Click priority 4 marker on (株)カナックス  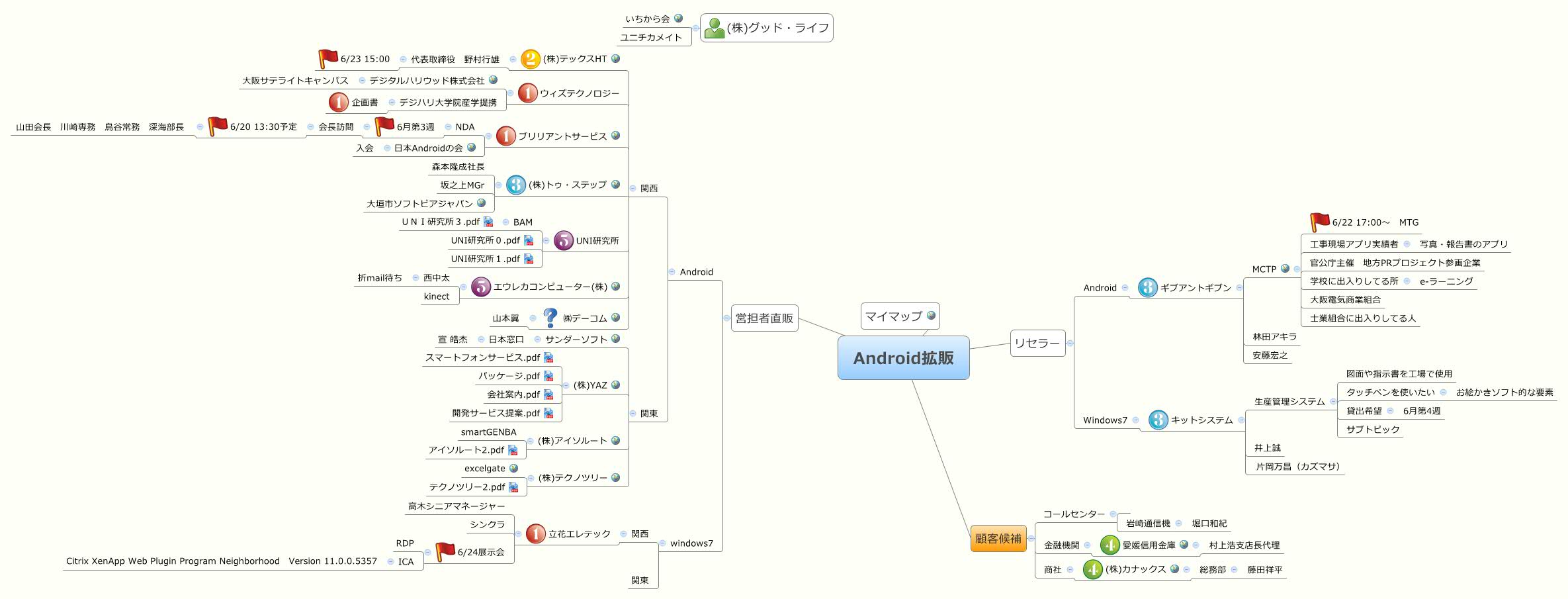click(x=1093, y=569)
